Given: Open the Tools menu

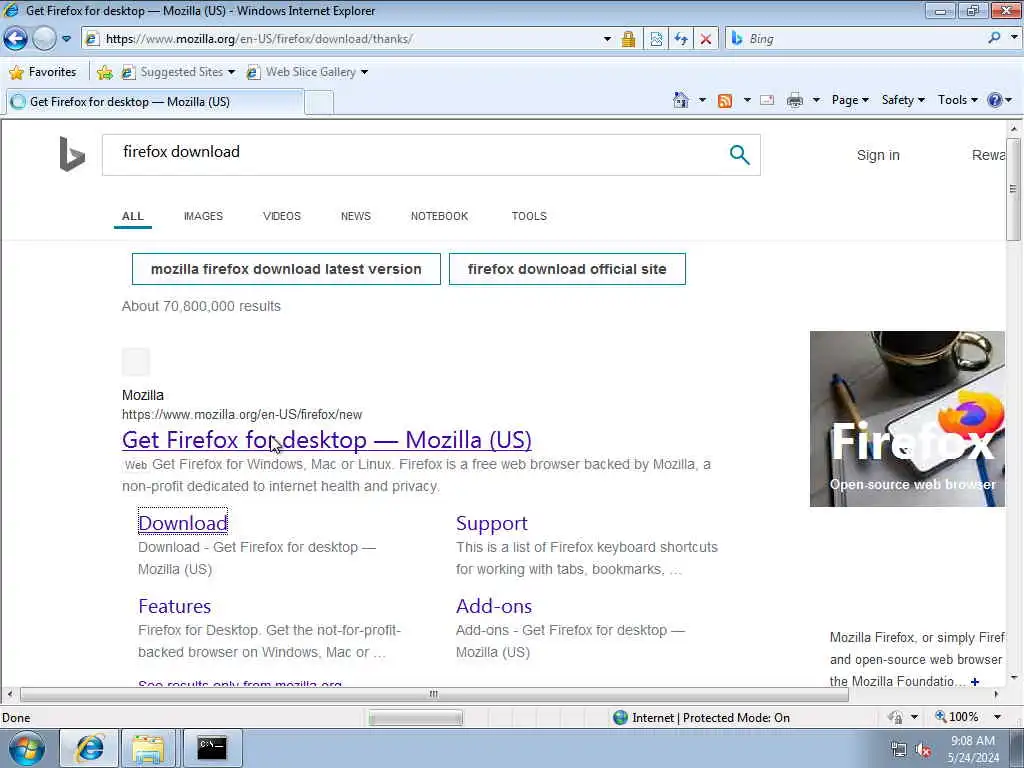Looking at the screenshot, I should [957, 100].
